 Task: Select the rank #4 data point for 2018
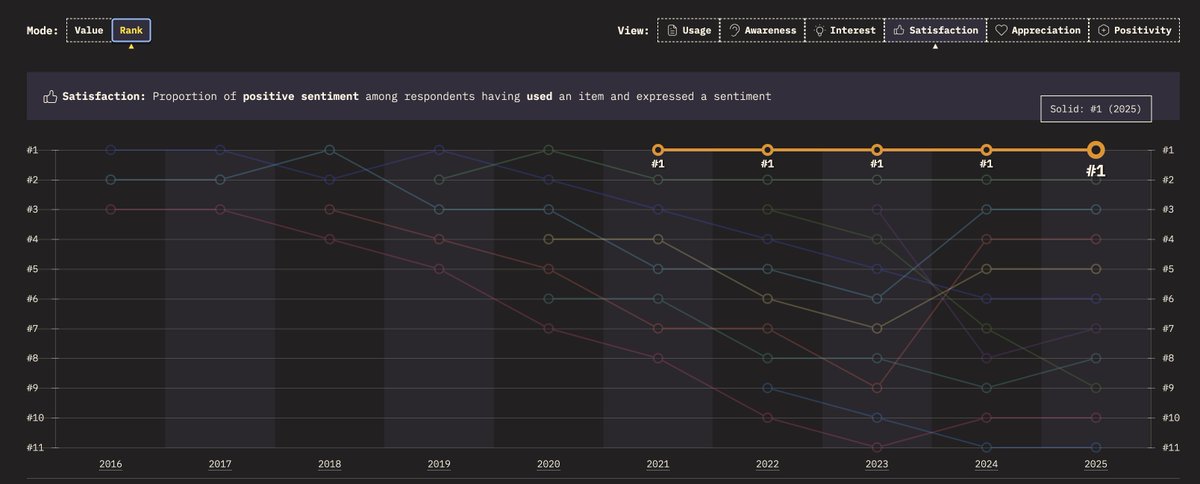coord(329,239)
